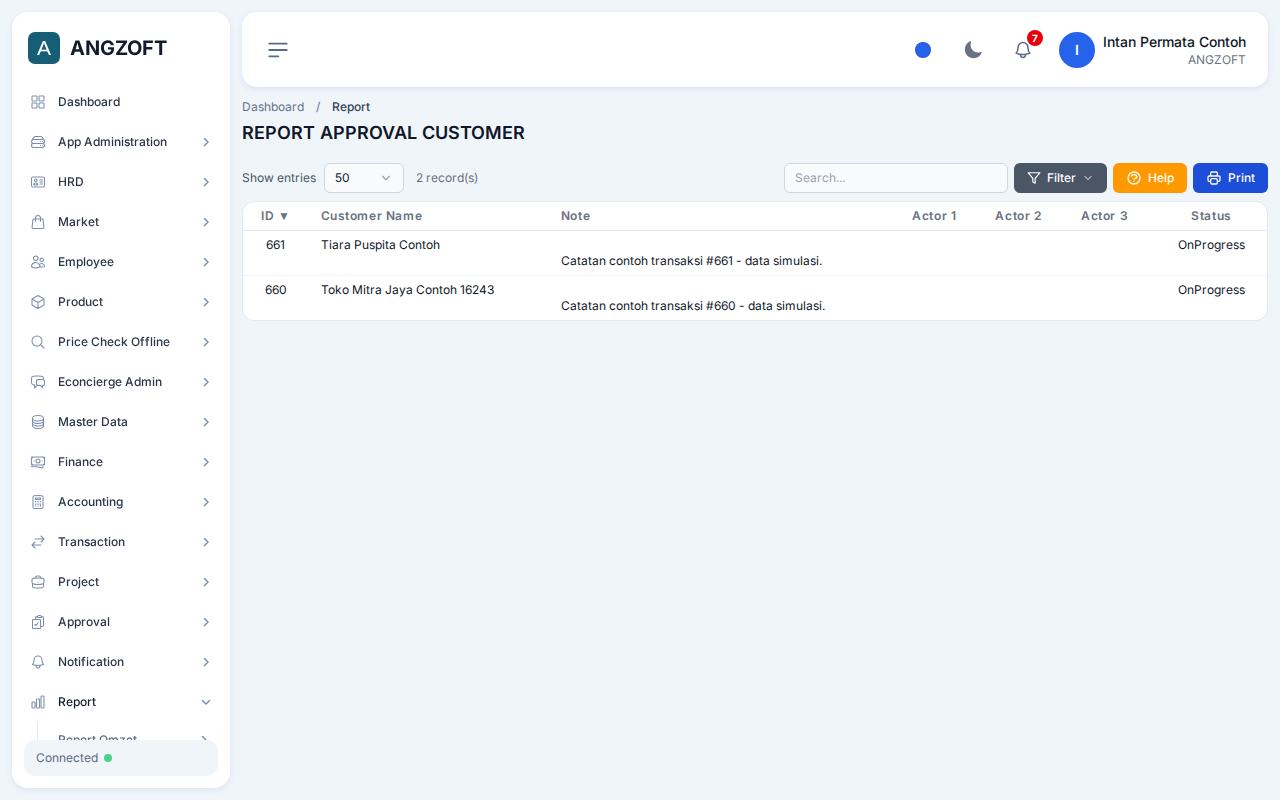1280x800 pixels.
Task: Toggle dark mode moon icon
Action: click(x=973, y=50)
